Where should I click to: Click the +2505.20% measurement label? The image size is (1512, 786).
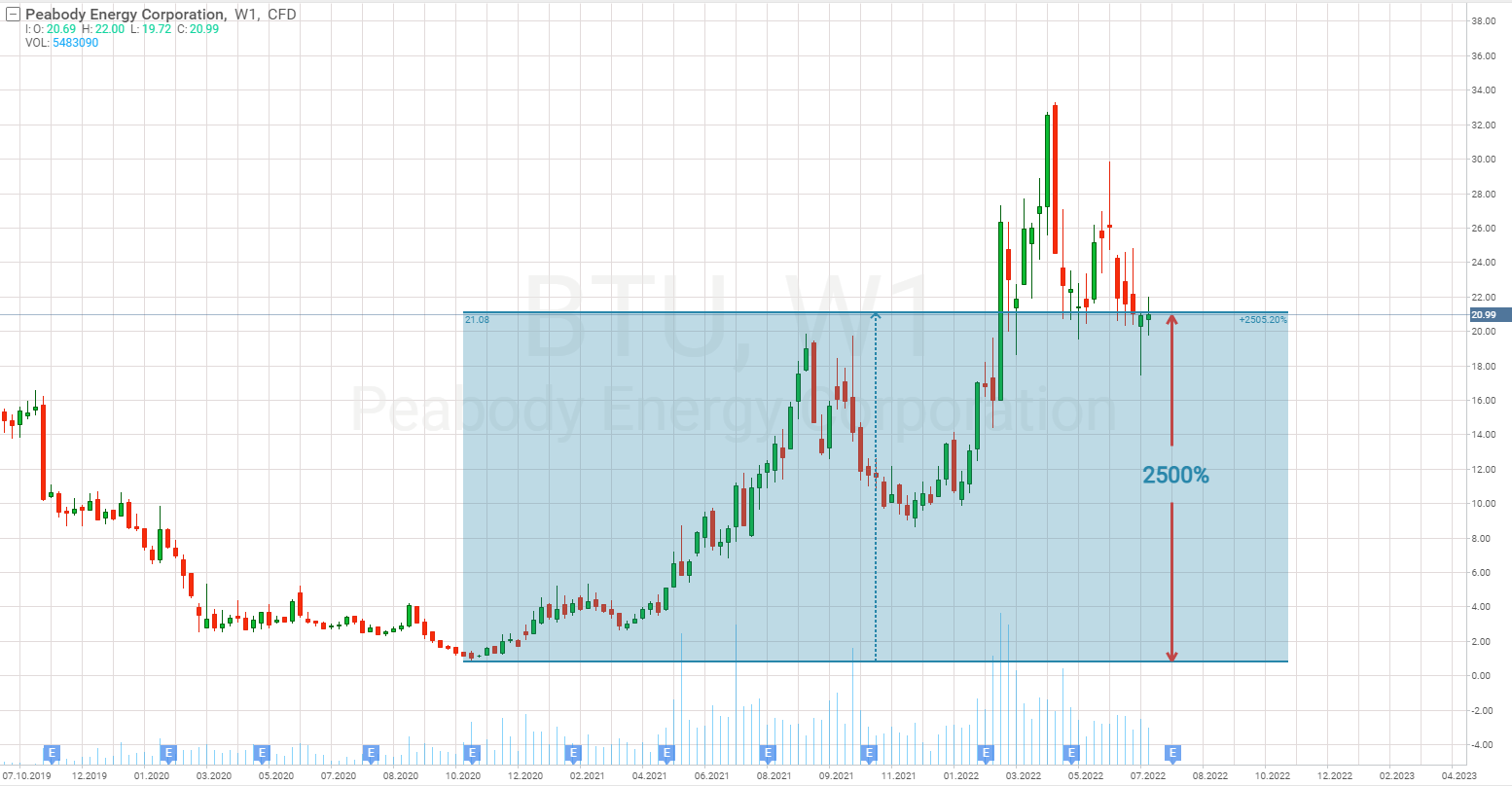(x=1263, y=319)
